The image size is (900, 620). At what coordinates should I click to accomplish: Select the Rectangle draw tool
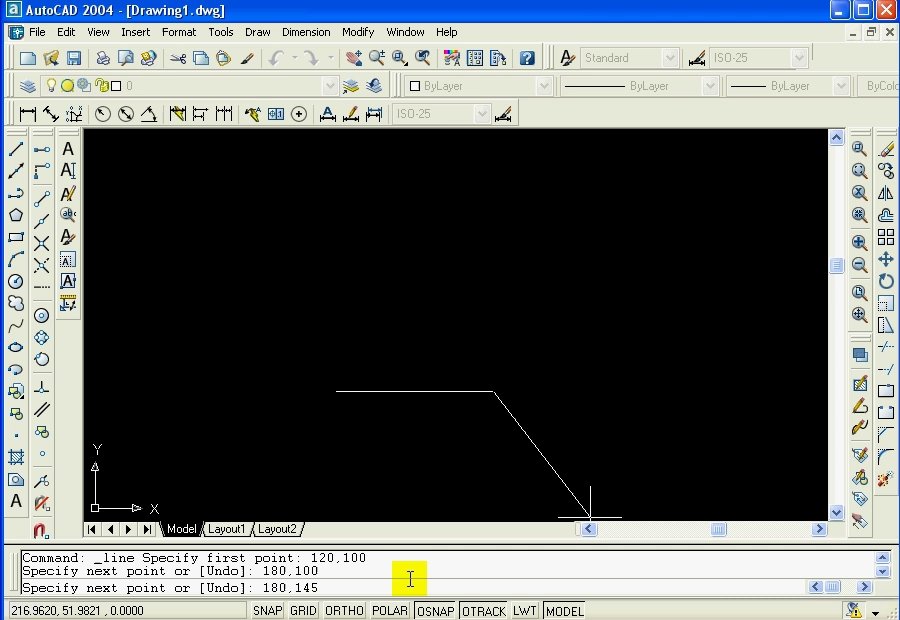(x=16, y=237)
